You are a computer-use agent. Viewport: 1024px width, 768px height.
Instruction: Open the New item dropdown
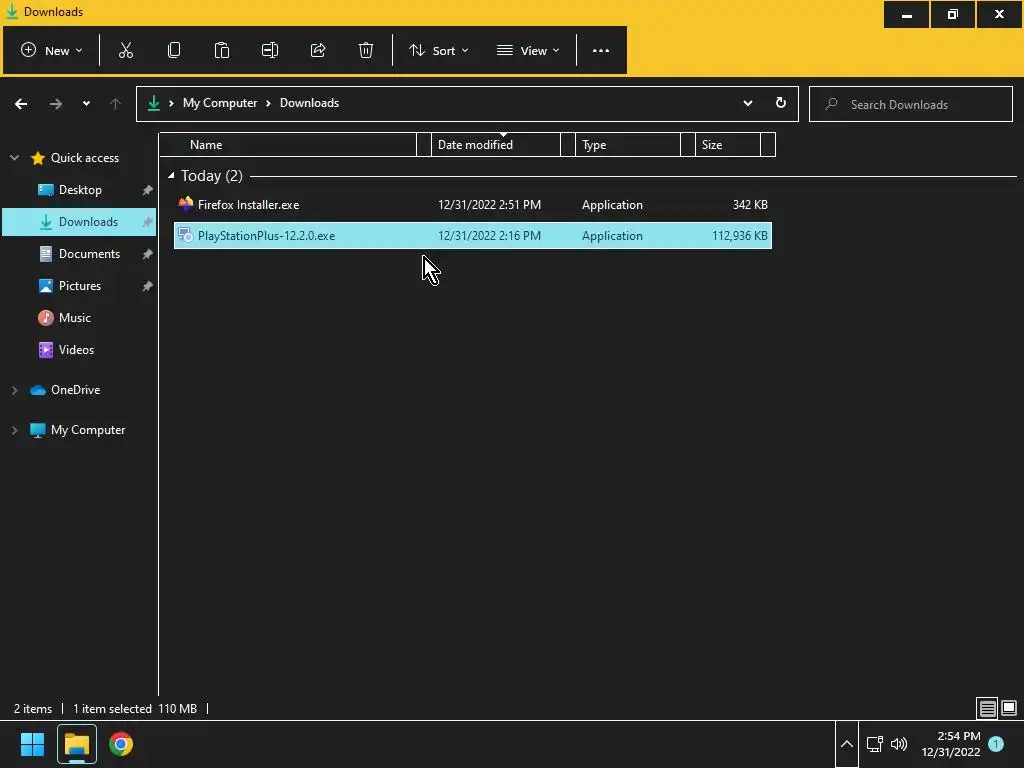click(x=52, y=50)
